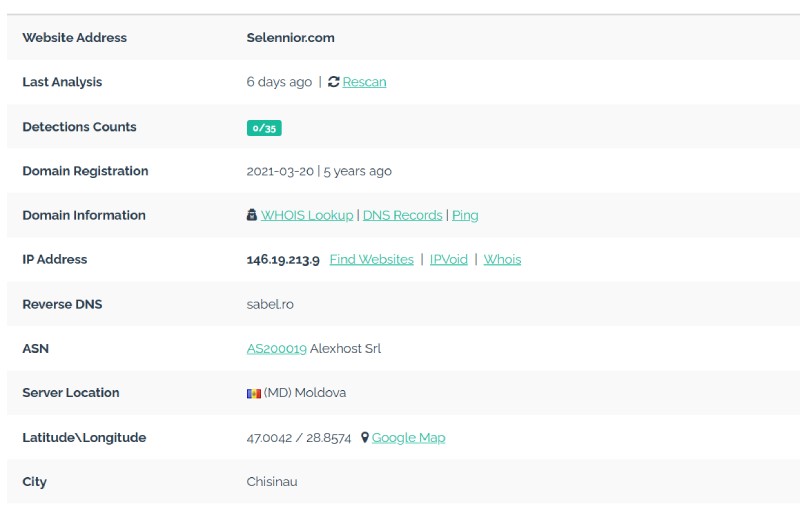Open the Whois link beside IPVoid
The height and width of the screenshot is (511, 800).
502,259
